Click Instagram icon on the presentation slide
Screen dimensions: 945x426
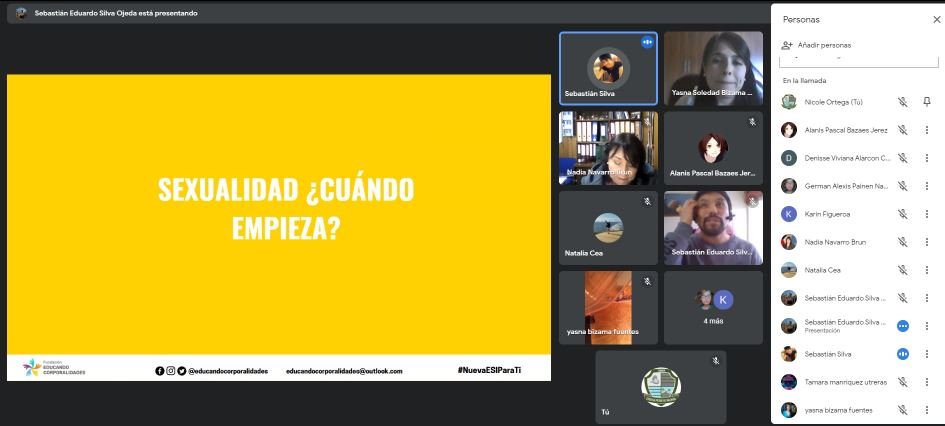(170, 371)
